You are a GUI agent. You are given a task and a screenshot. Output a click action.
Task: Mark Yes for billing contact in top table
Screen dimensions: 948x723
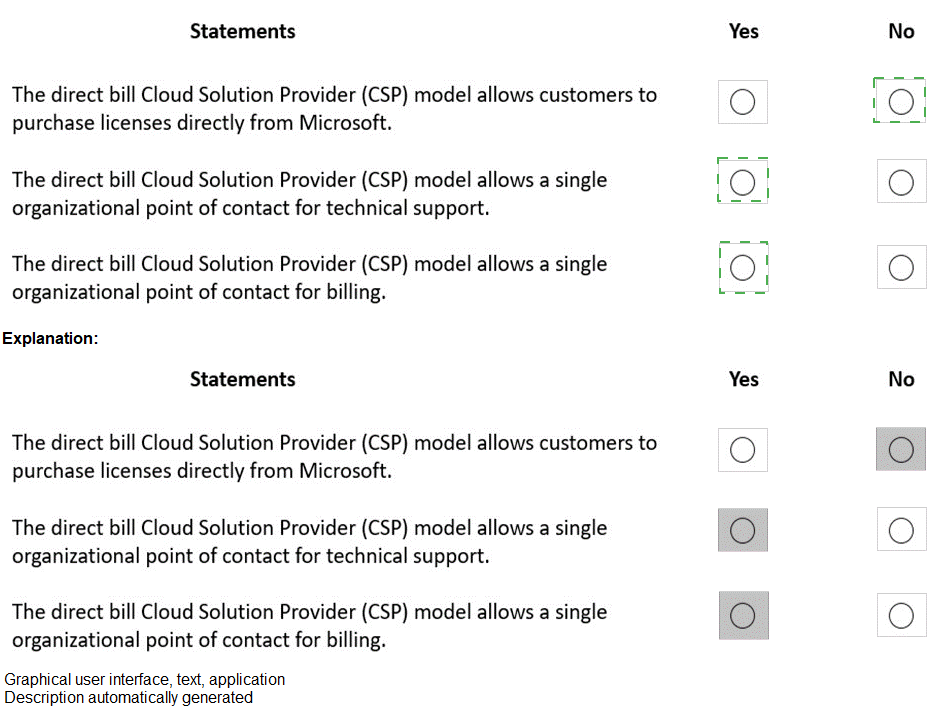(x=742, y=267)
